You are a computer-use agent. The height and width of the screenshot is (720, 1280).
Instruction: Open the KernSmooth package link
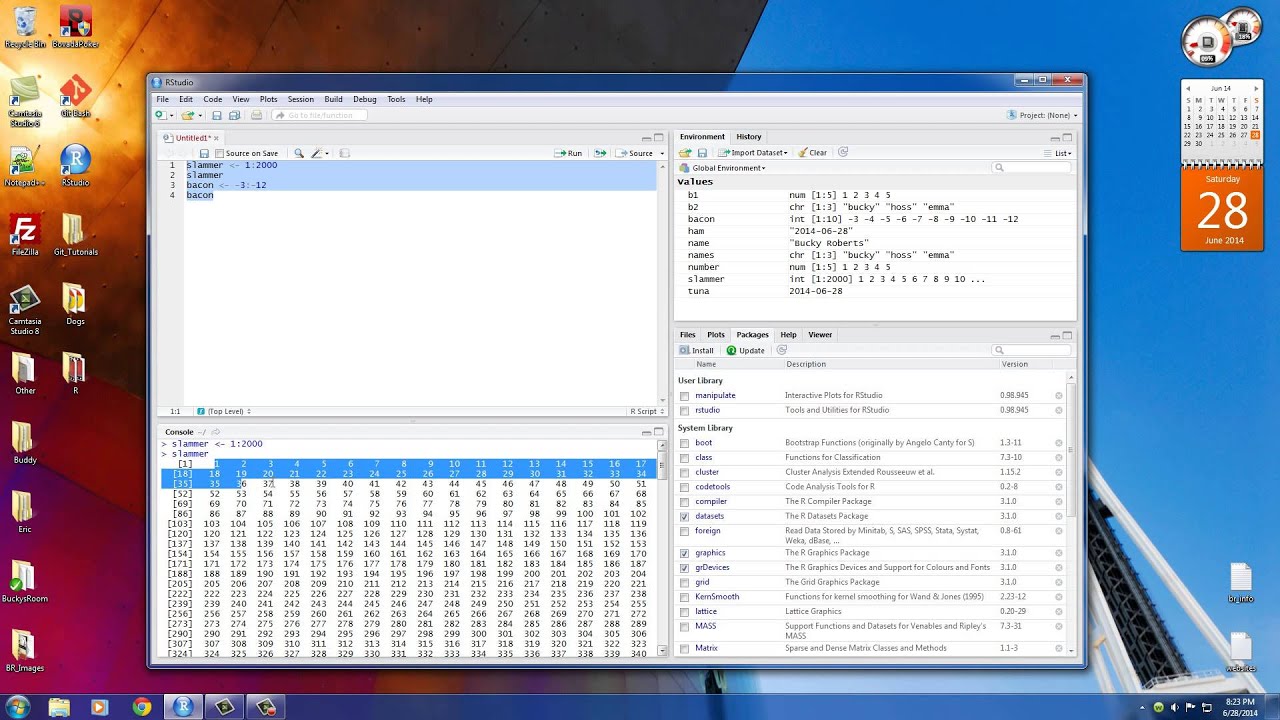click(717, 597)
